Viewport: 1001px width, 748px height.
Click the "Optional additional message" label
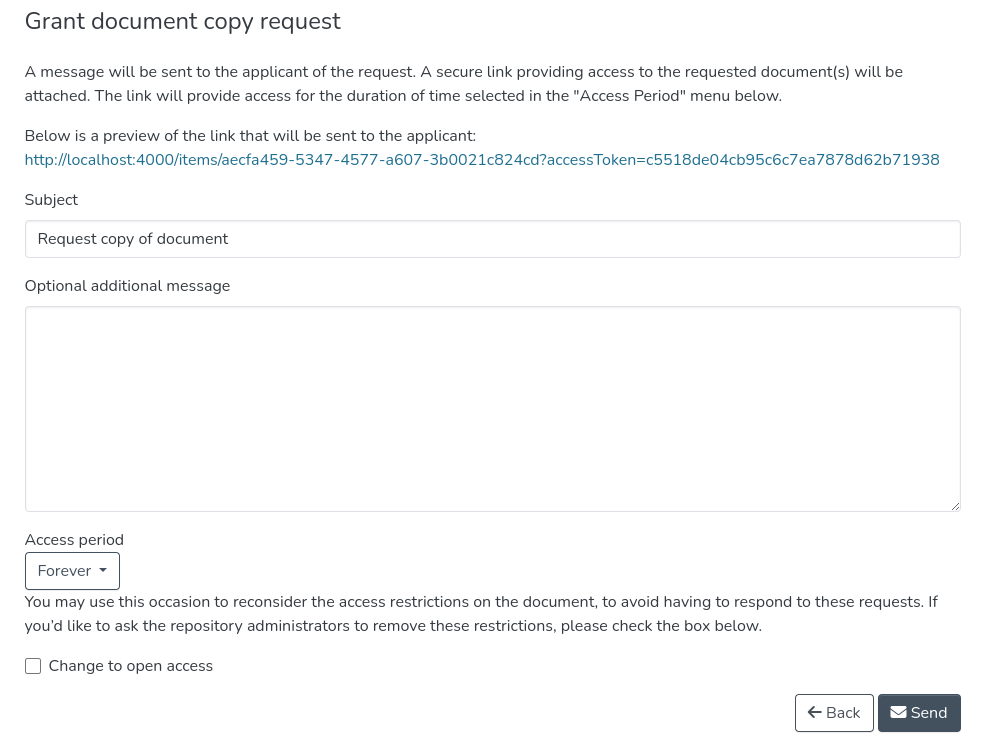[x=127, y=286]
